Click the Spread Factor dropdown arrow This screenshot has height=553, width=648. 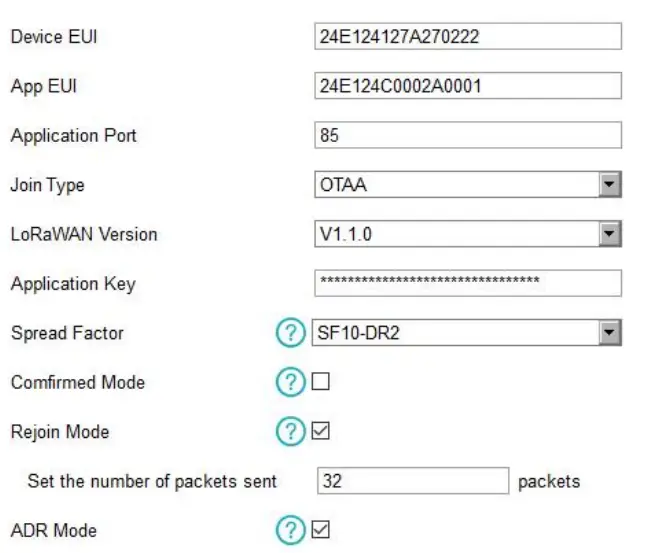610,333
